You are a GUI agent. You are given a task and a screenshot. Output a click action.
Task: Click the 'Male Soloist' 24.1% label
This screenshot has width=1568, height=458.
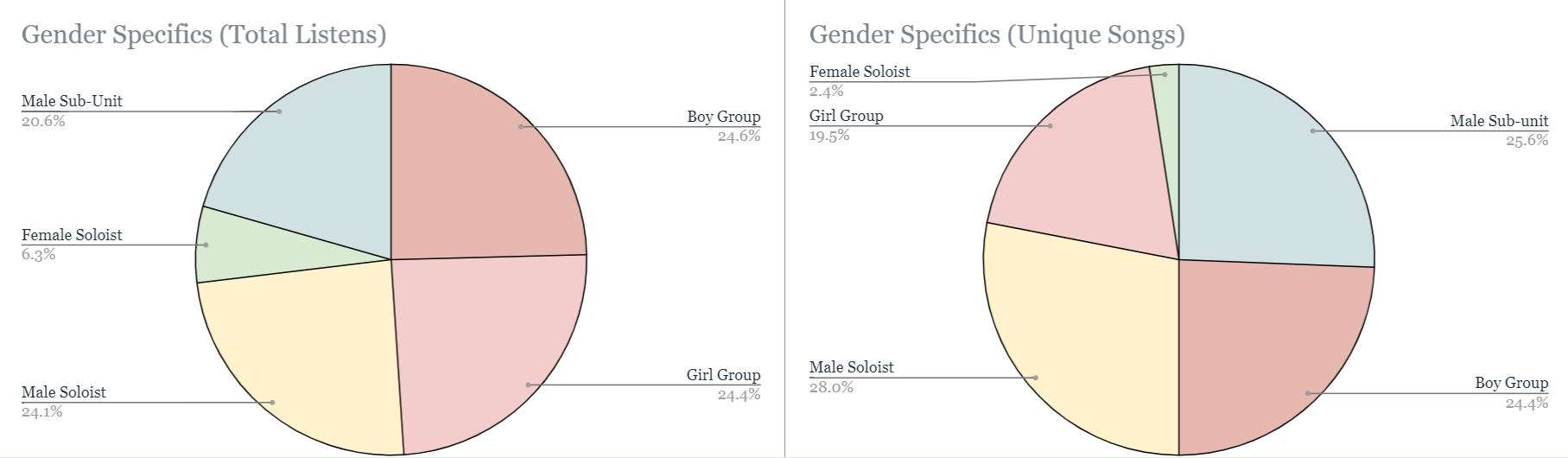(x=64, y=402)
